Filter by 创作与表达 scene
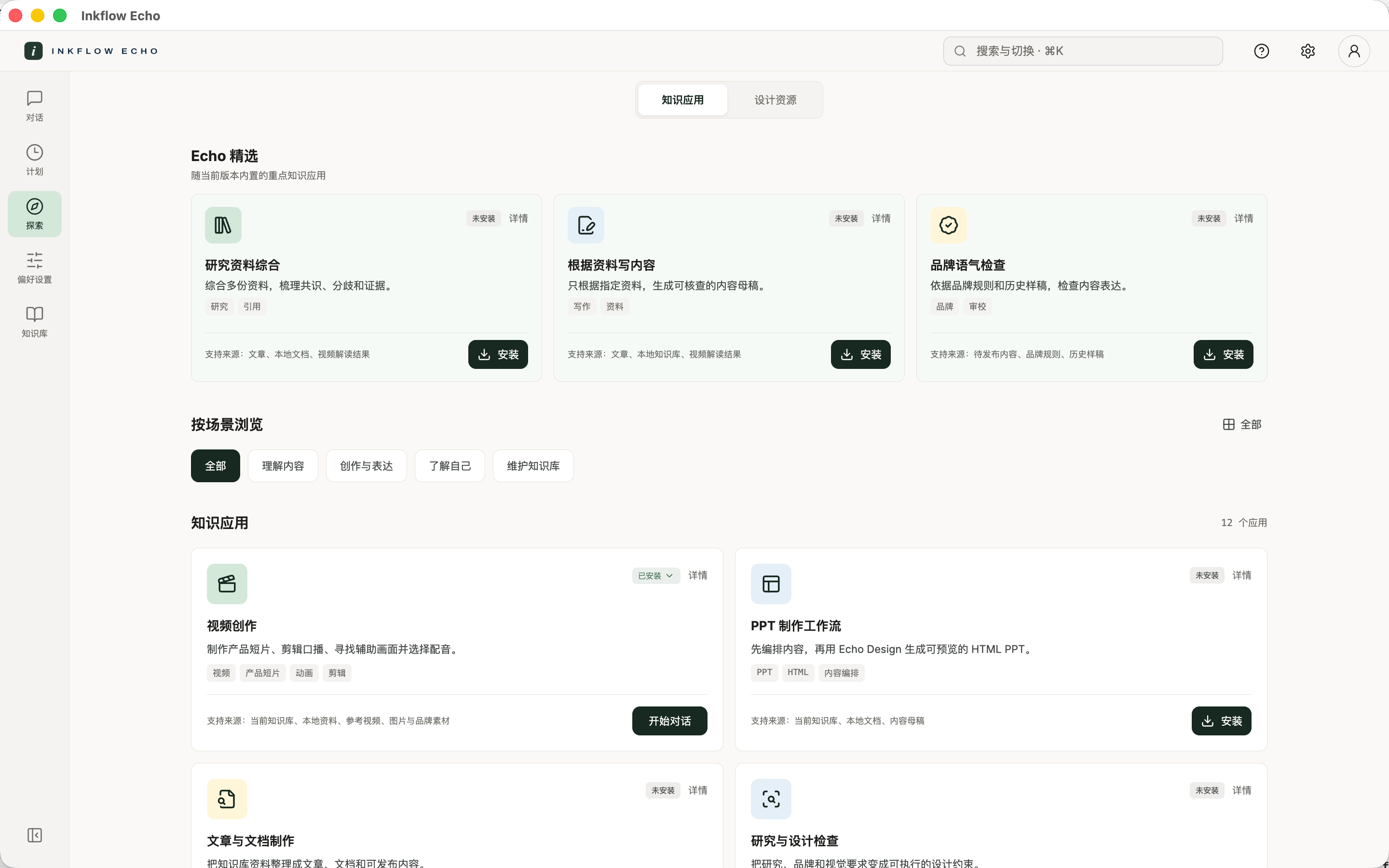This screenshot has height=868, width=1389. (366, 465)
